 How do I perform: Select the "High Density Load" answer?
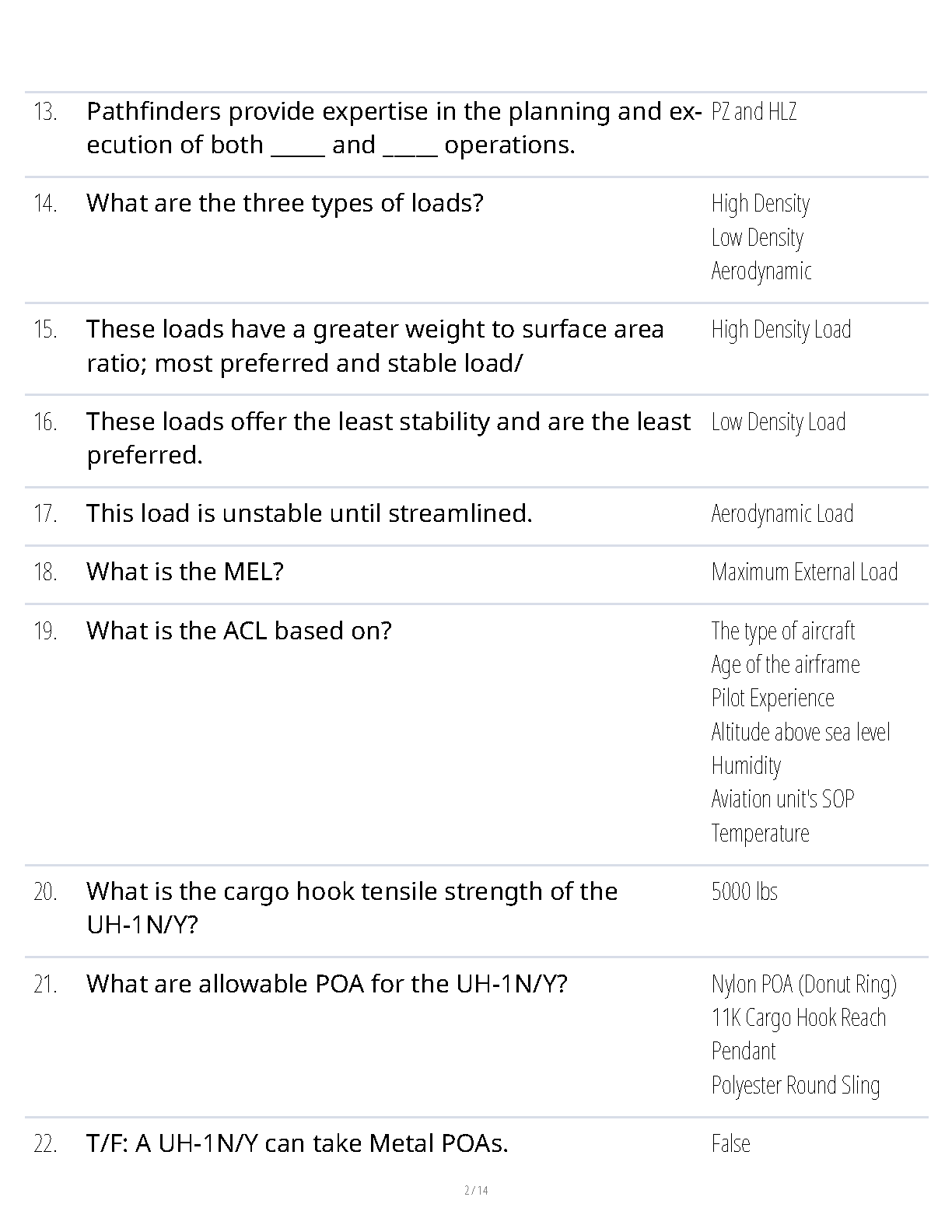pos(781,330)
